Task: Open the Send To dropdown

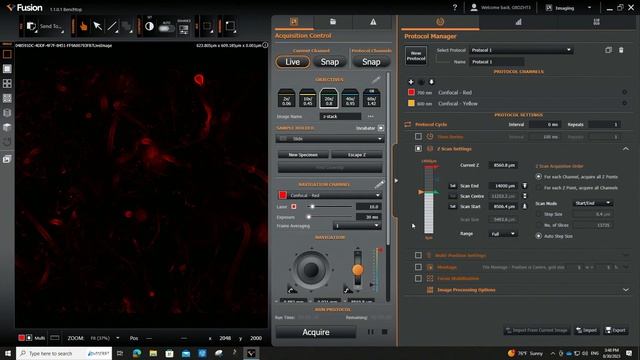Action: click(51, 27)
